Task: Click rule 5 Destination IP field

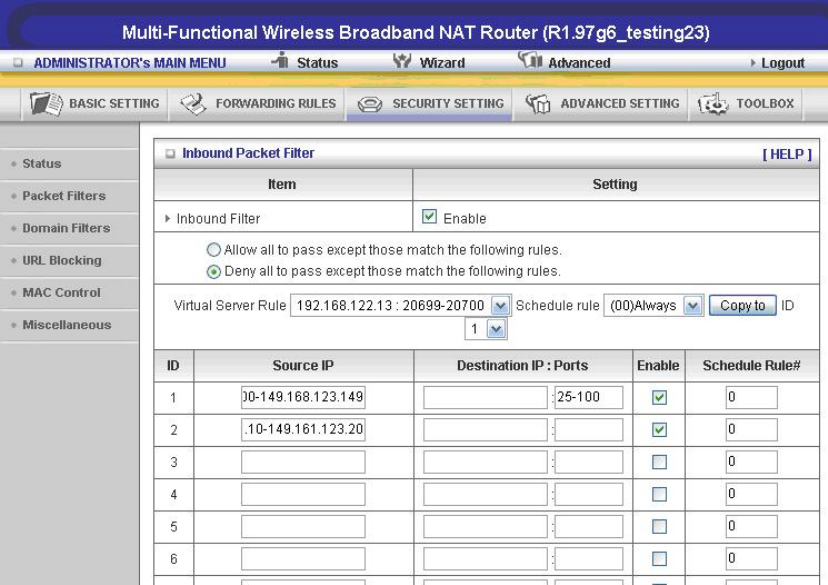Action: (x=485, y=526)
